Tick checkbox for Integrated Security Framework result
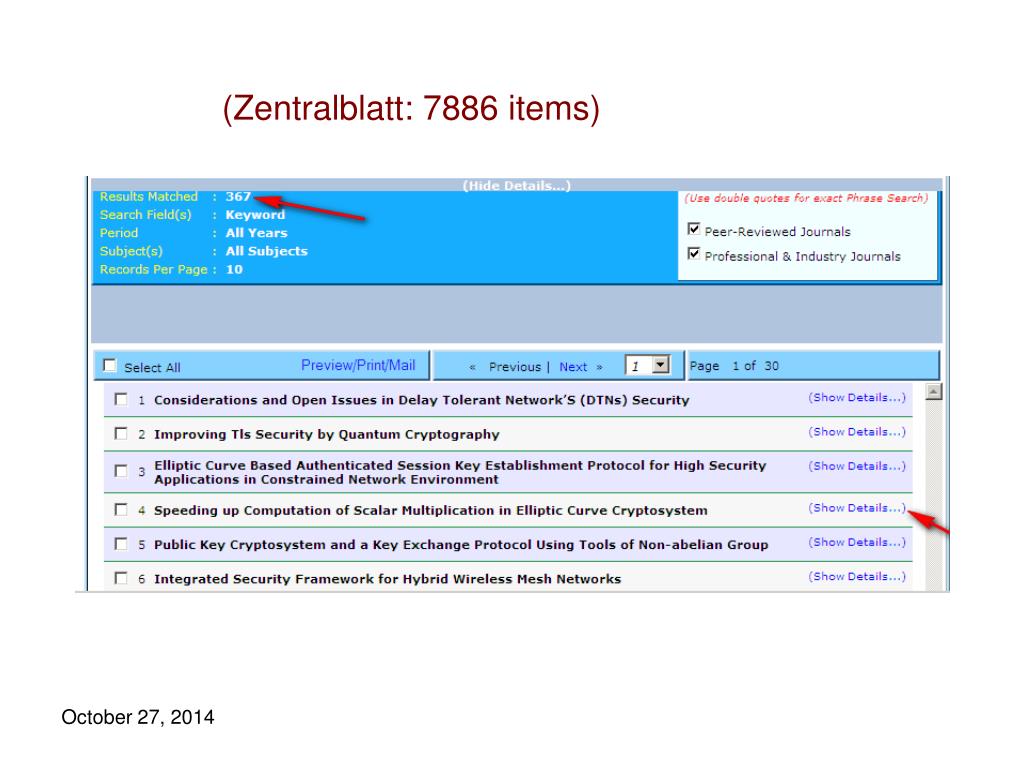Image resolution: width=1024 pixels, height=768 pixels. 121,578
